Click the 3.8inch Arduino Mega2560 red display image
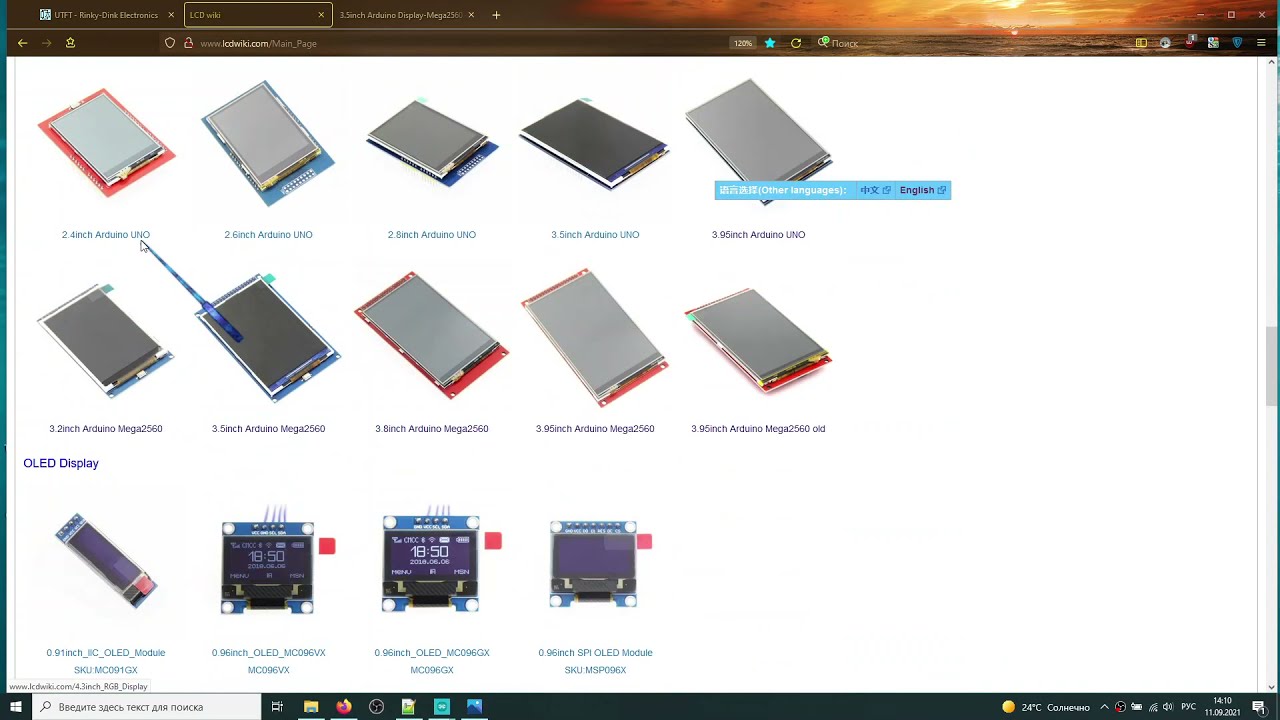1280x720 pixels. pos(432,336)
